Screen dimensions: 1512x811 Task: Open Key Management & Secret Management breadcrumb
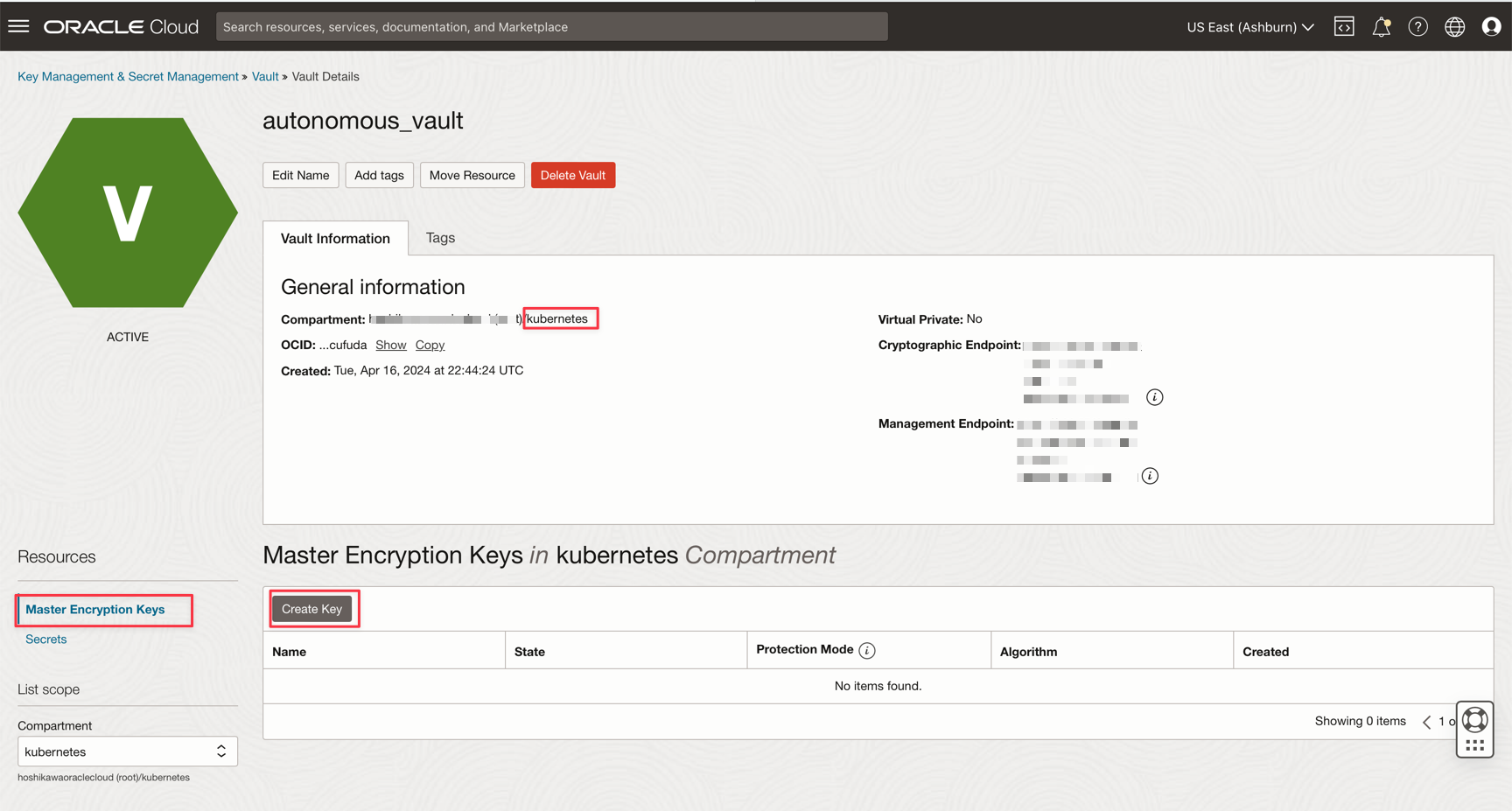coord(128,77)
